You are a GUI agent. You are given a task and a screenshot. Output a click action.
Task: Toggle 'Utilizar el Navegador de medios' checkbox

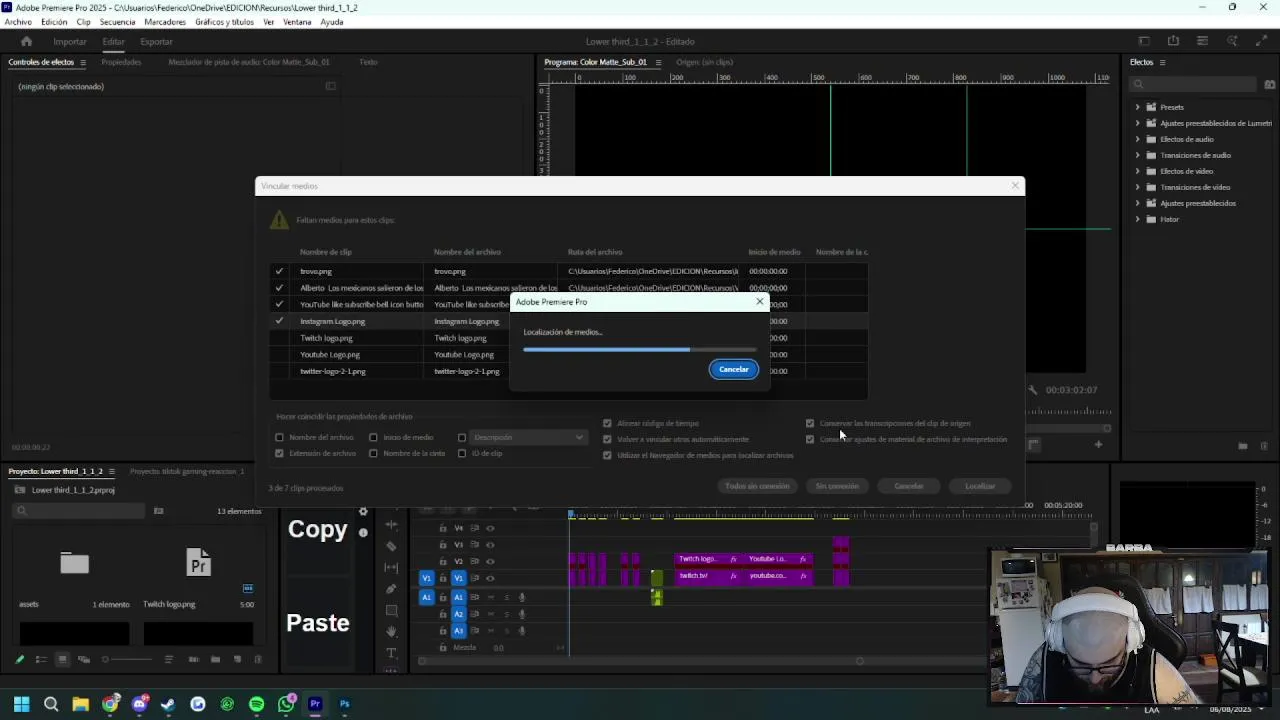pos(607,455)
